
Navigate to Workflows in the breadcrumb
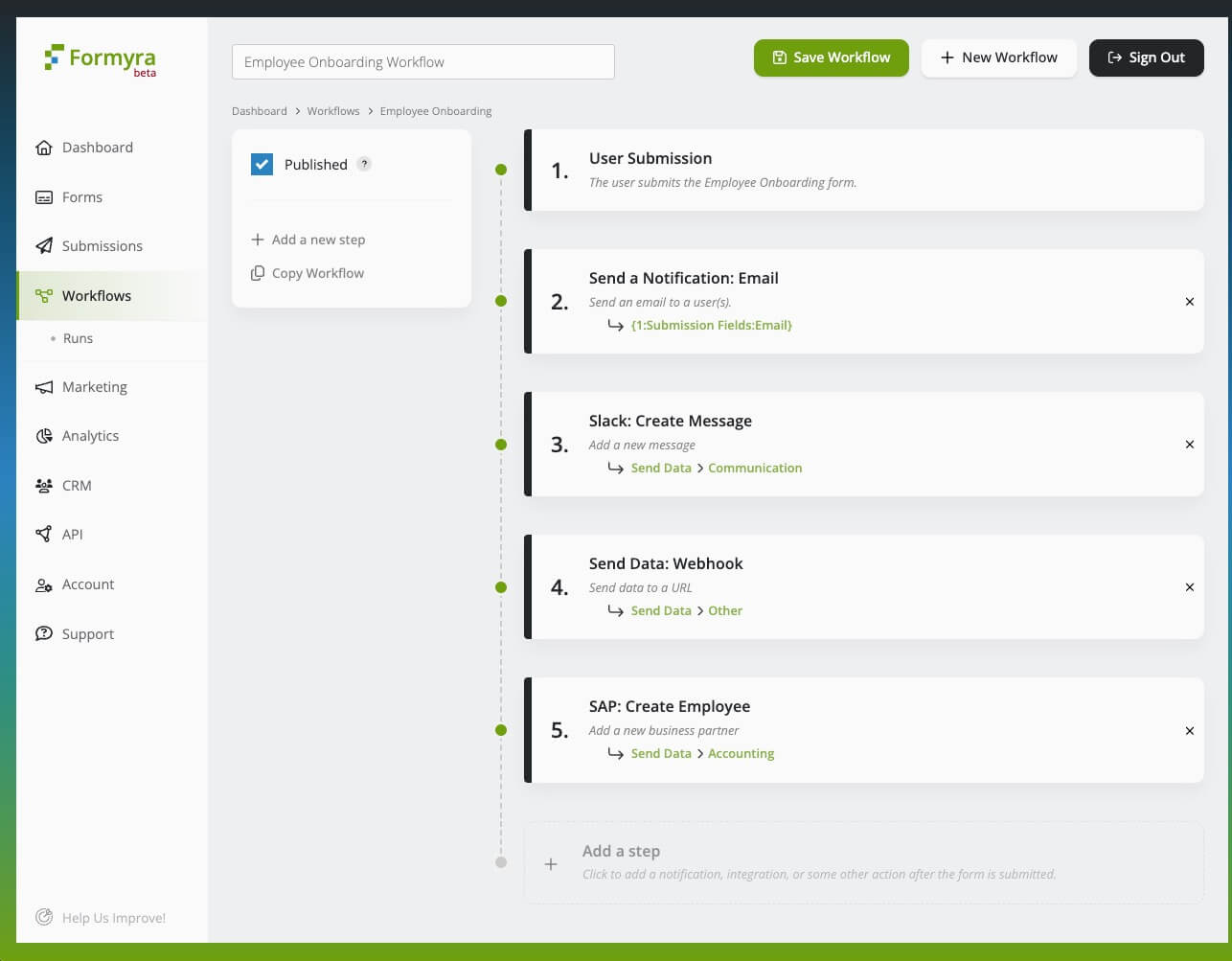coord(332,111)
